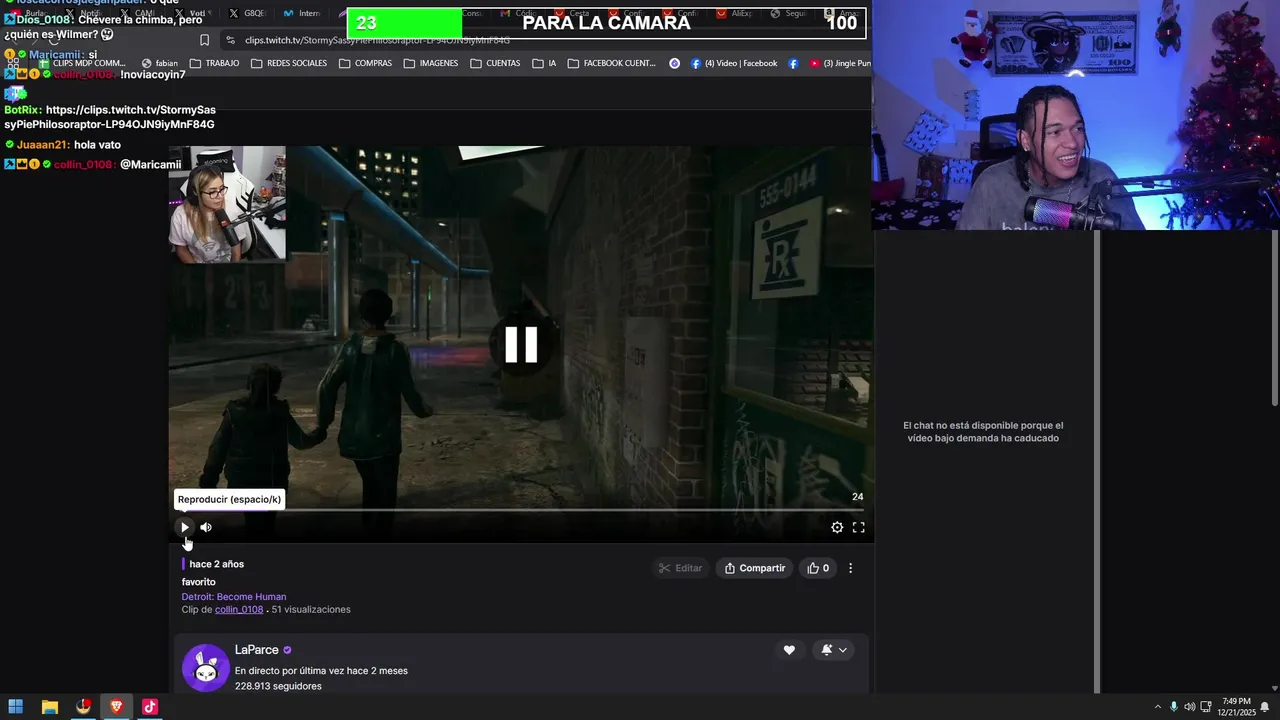Expand the notification bell dropdown for LaParce
Screen dimensions: 1280x720
click(x=834, y=650)
